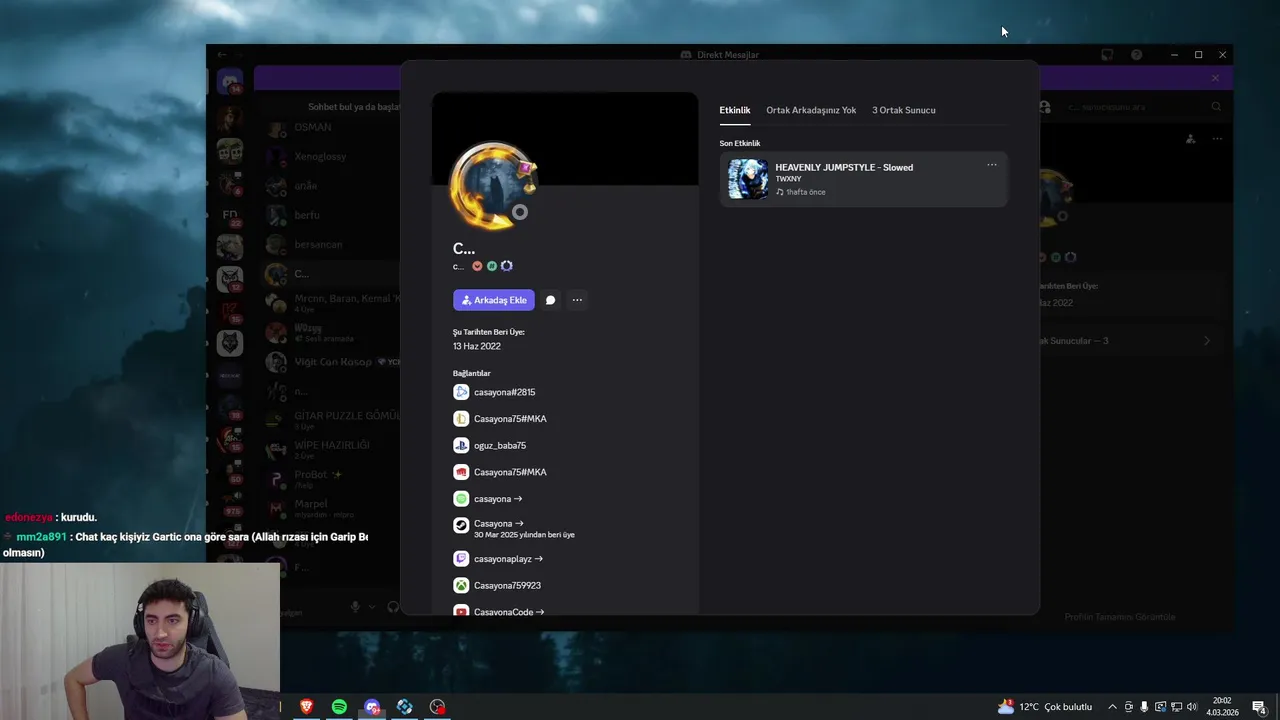The image size is (1280, 720).
Task: Open the GİTAR PUZZLE GÖMÜL group chat
Action: 332,420
